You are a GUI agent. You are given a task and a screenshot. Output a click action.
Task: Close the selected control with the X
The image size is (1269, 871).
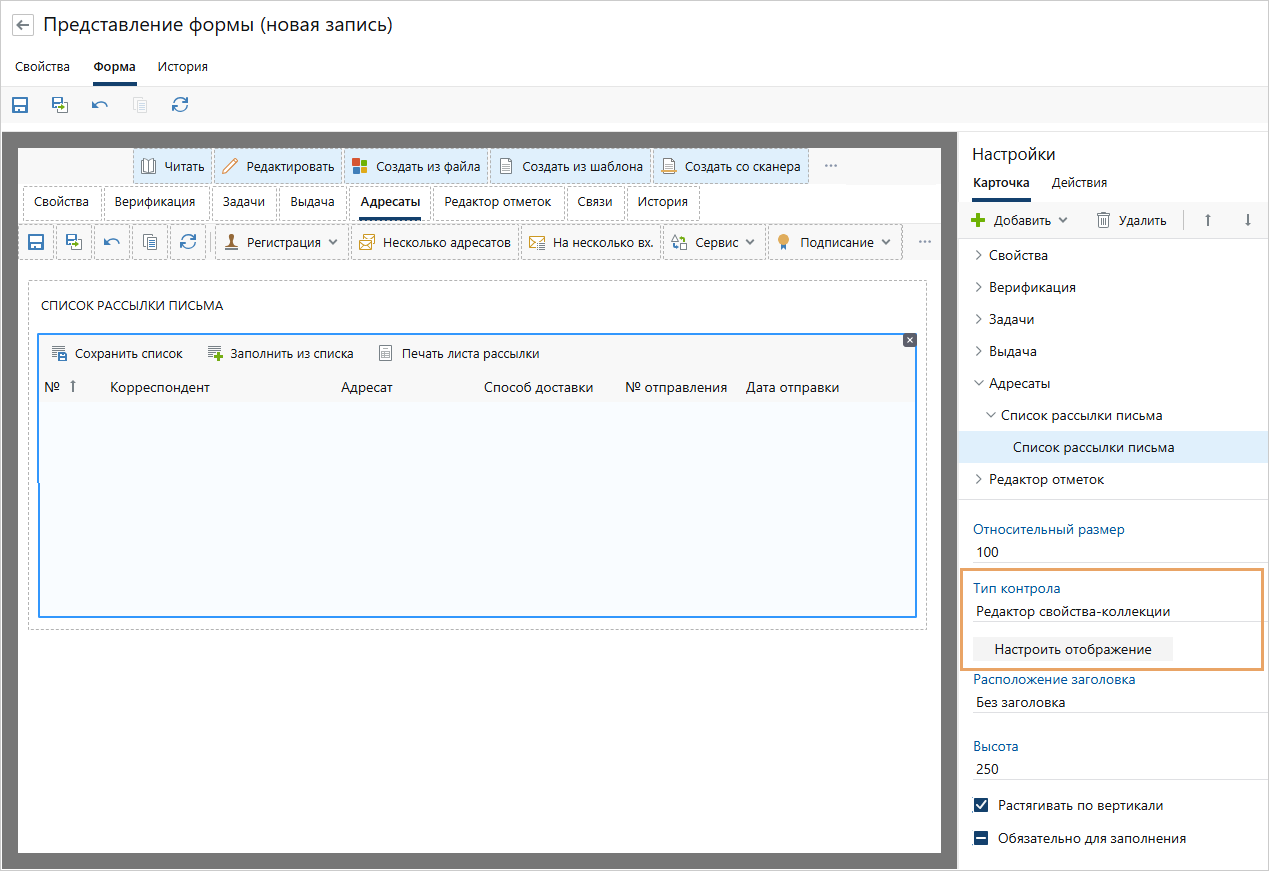point(909,340)
